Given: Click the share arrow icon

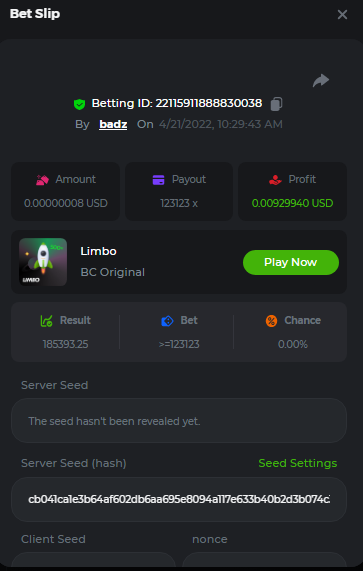Looking at the screenshot, I should 321,80.
